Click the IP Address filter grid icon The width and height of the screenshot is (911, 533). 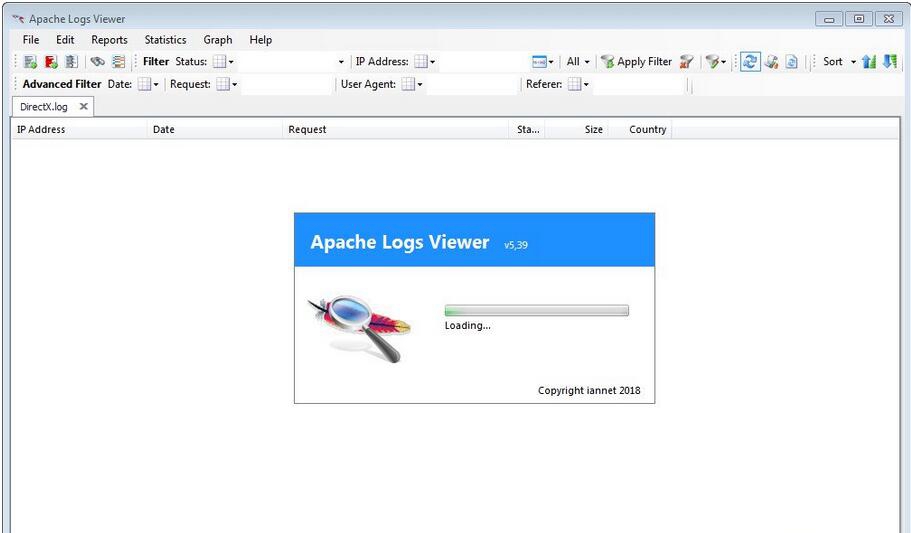click(421, 62)
